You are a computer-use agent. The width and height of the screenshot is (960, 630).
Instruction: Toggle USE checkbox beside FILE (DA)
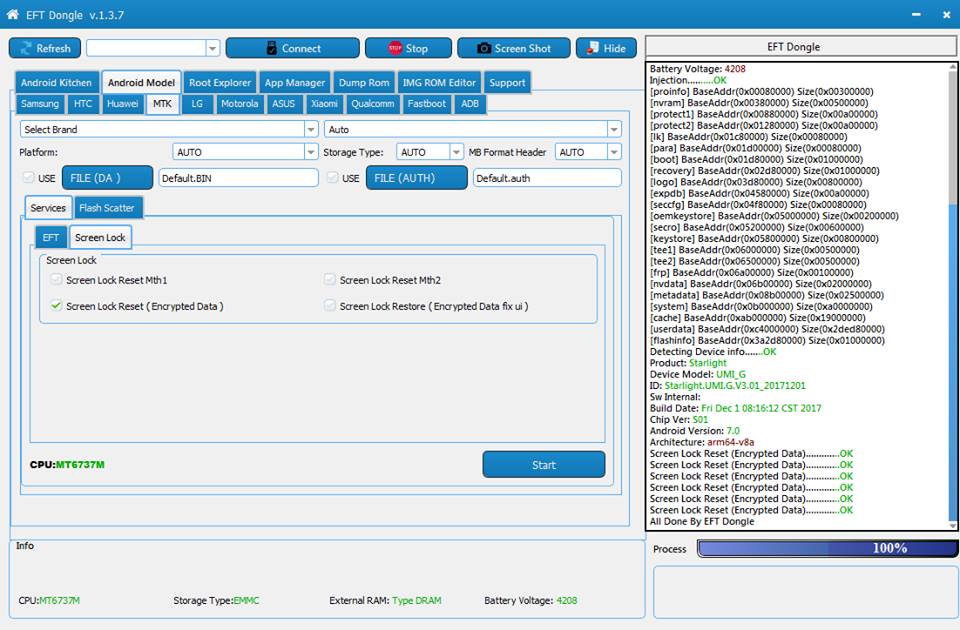28,178
